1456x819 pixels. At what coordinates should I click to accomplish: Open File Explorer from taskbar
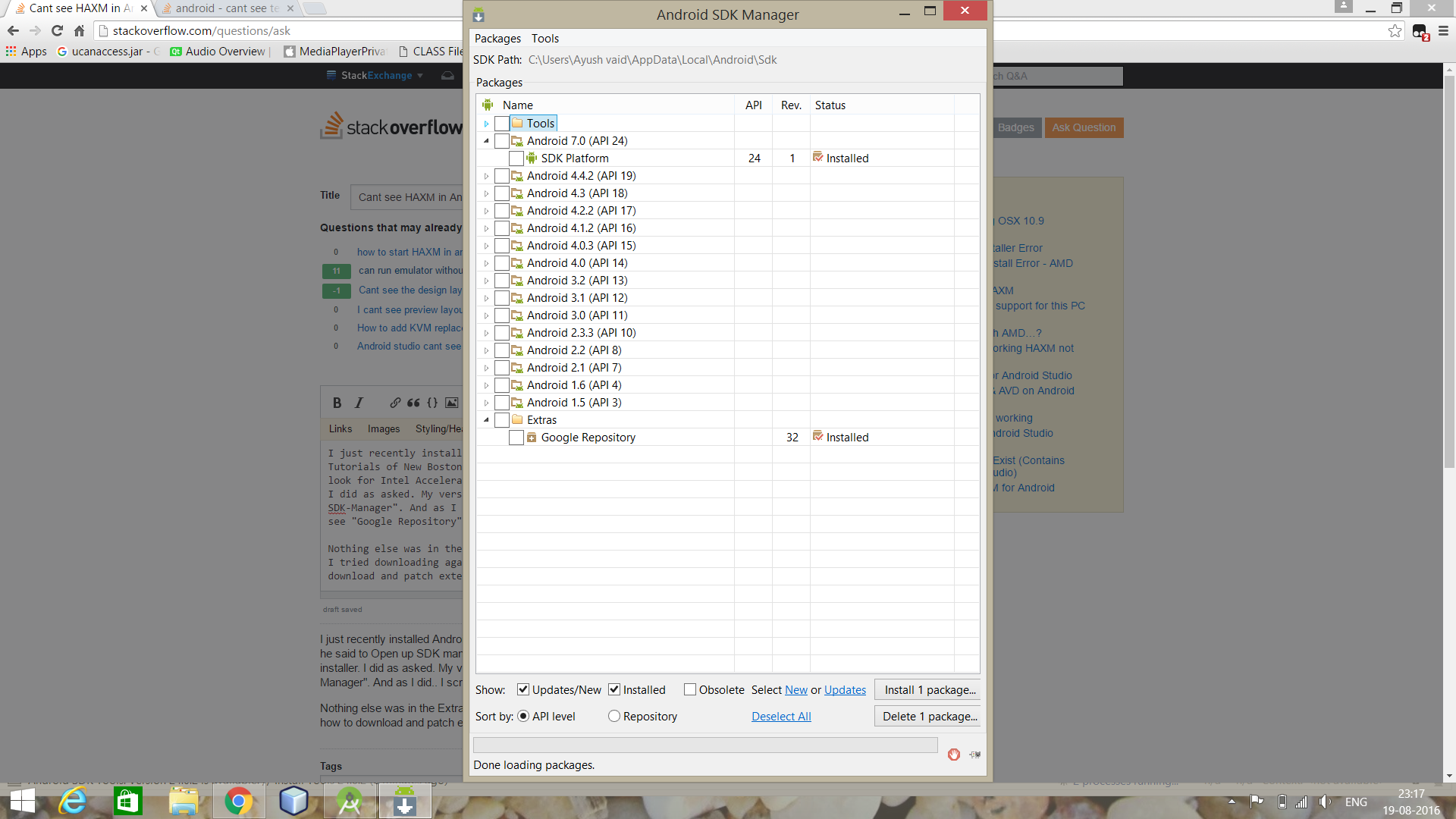click(x=184, y=801)
